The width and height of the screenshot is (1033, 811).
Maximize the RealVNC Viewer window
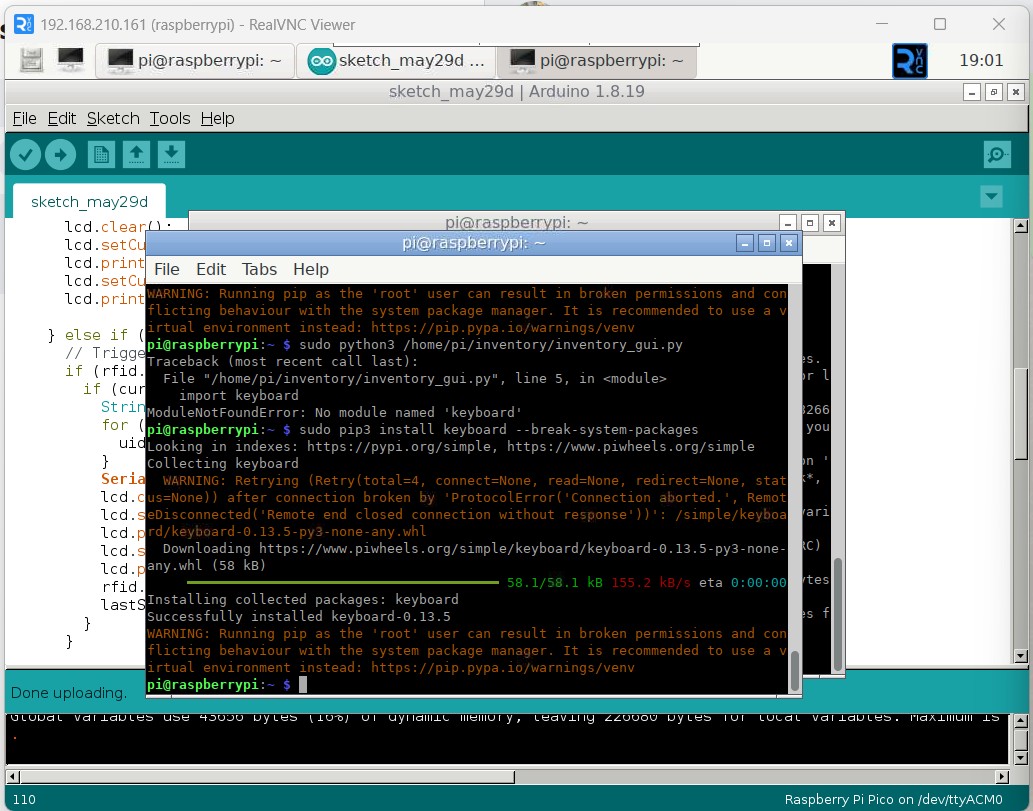(x=940, y=24)
